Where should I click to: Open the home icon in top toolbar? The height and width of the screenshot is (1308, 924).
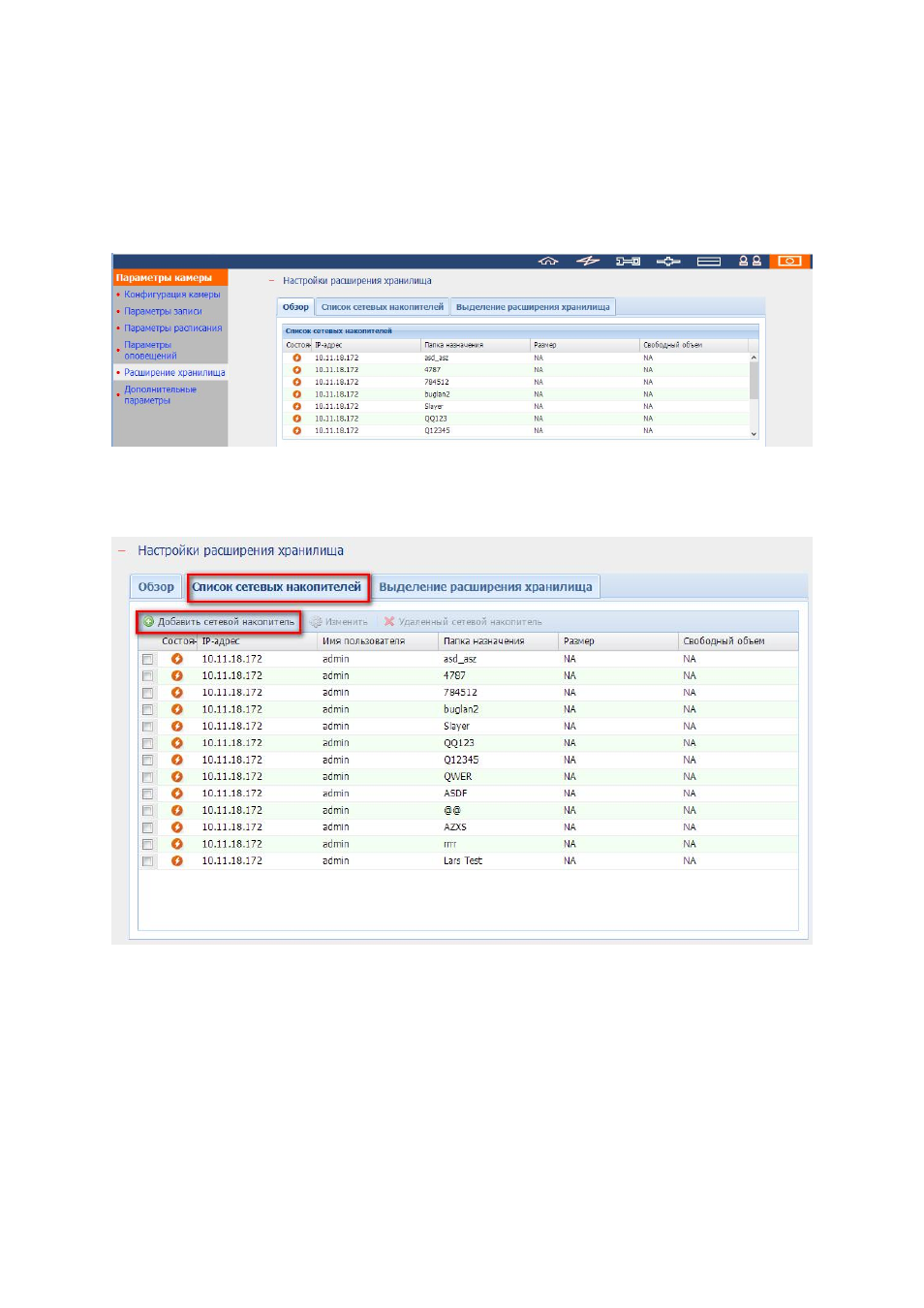coord(548,262)
